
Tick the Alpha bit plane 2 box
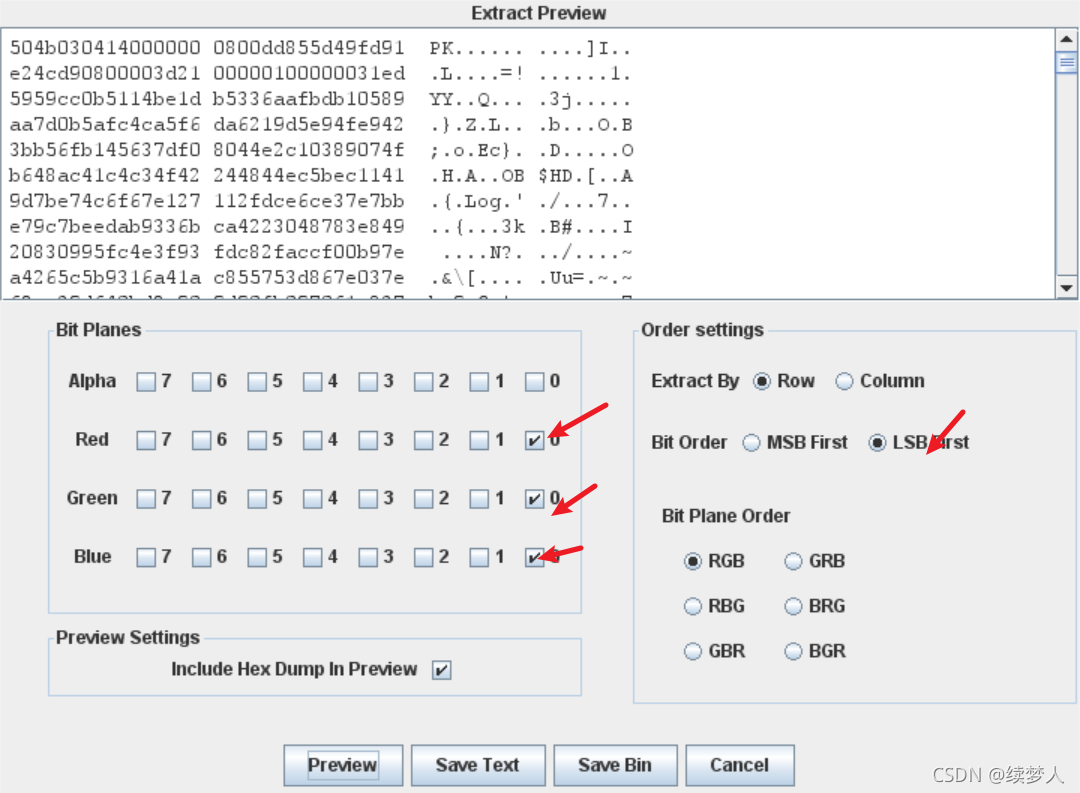(424, 382)
